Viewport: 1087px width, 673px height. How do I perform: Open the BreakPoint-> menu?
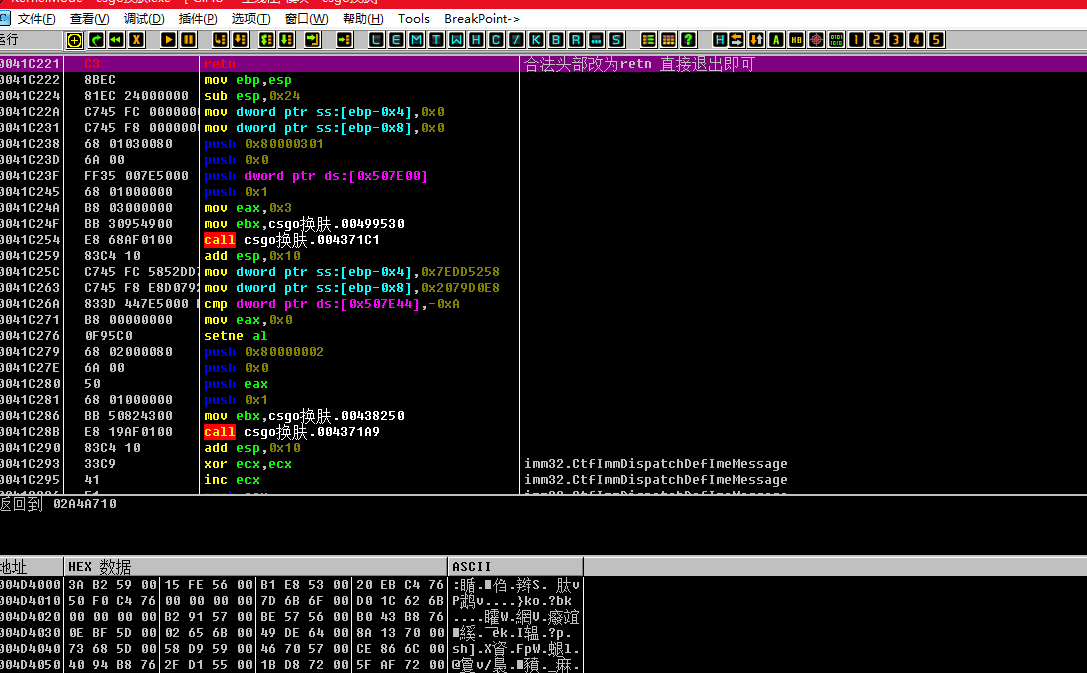[482, 19]
